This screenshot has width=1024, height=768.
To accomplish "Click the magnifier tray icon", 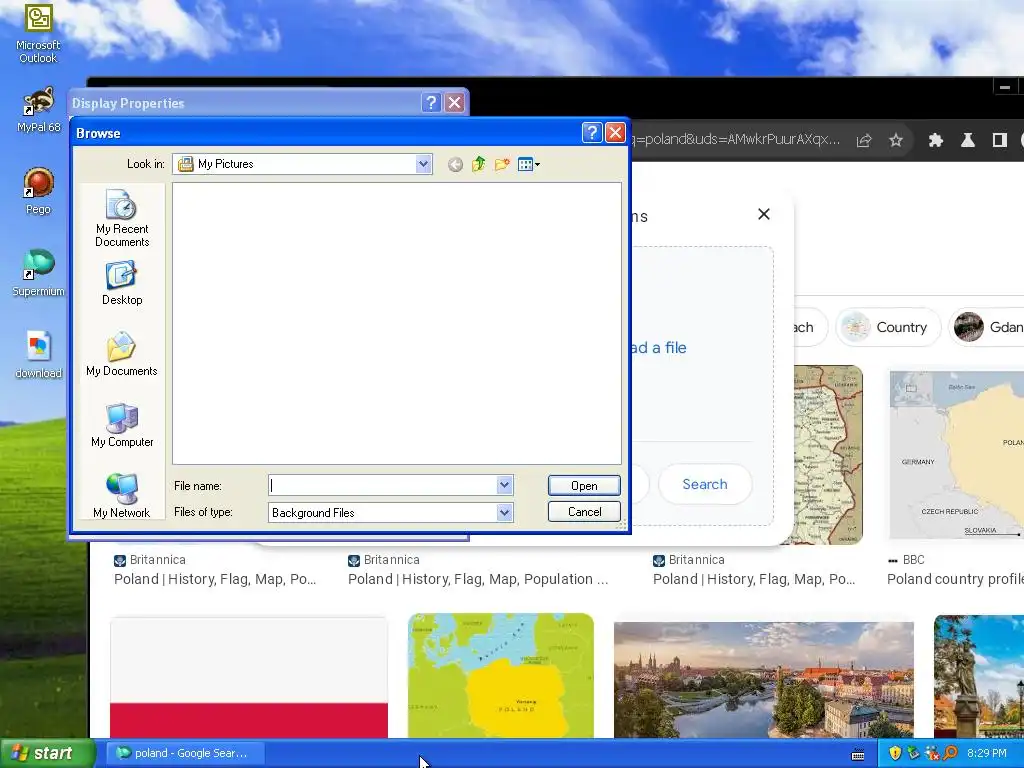I will 950,753.
